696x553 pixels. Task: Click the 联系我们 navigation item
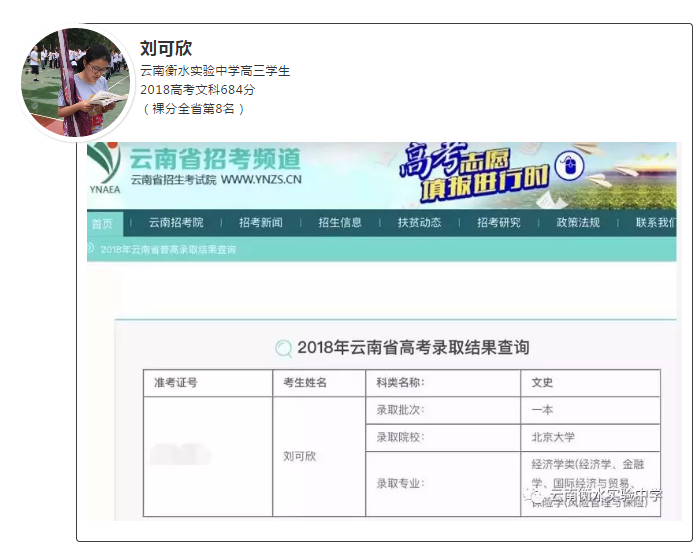[656, 223]
